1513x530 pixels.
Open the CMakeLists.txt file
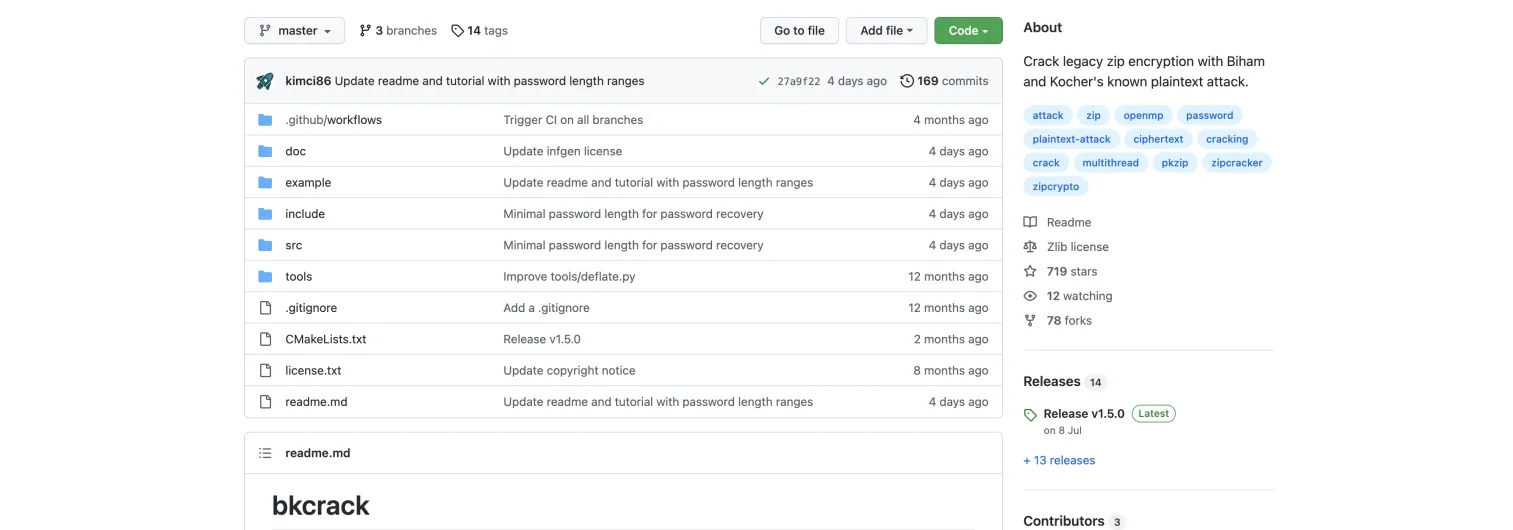(x=325, y=339)
